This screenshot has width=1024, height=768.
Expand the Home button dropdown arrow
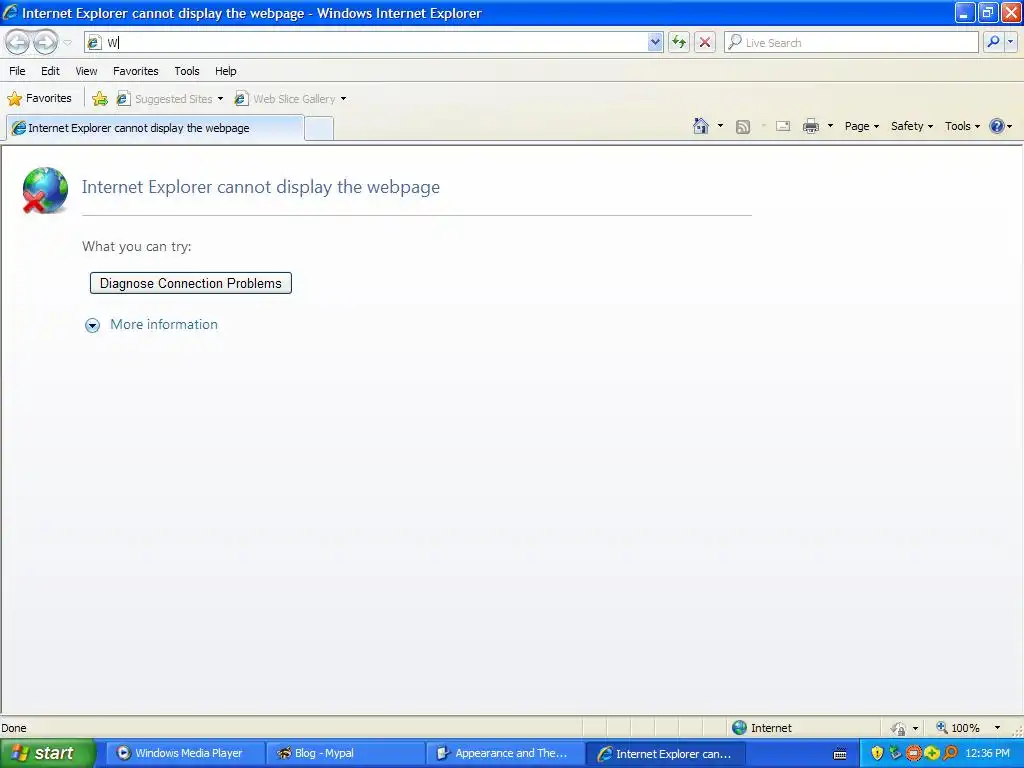click(720, 126)
